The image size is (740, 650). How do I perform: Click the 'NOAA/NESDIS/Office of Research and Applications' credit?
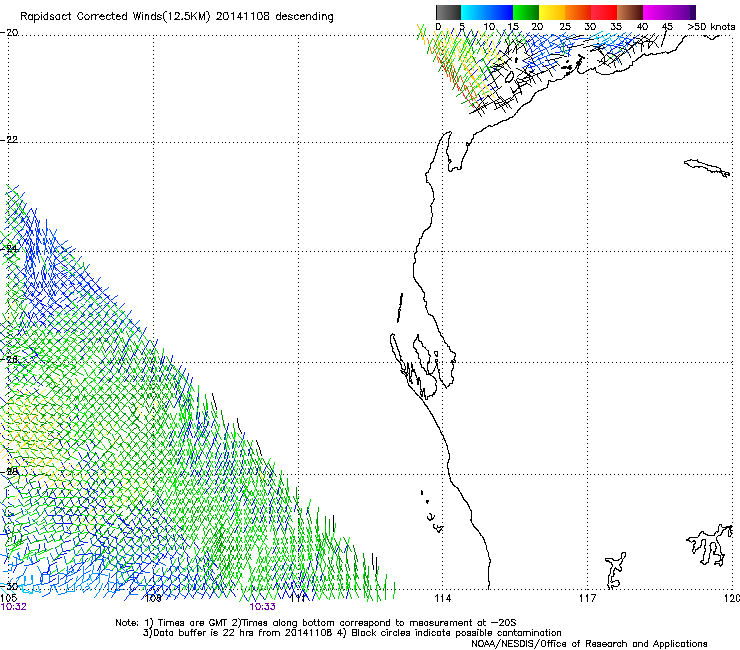[589, 644]
